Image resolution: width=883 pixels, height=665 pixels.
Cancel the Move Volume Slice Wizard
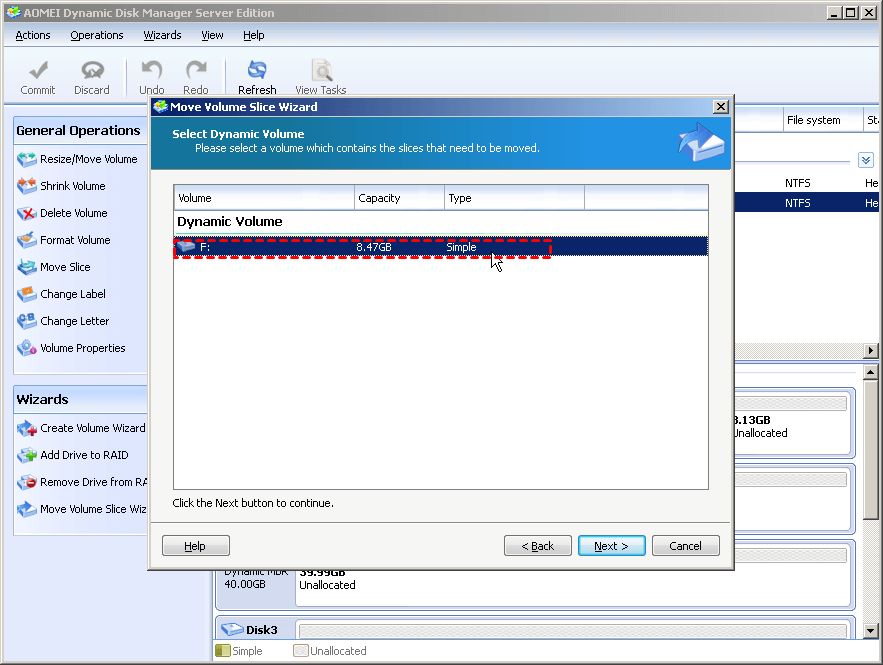pos(685,546)
